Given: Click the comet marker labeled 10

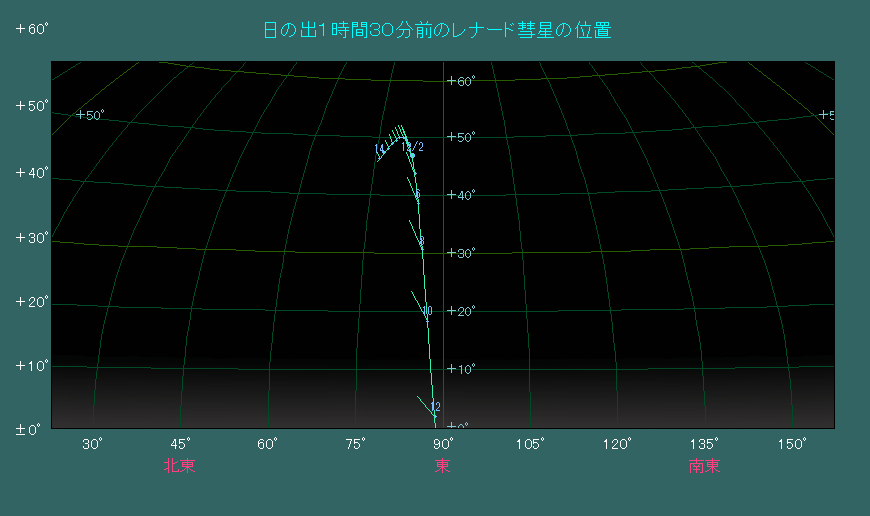Looking at the screenshot, I should (x=427, y=312).
